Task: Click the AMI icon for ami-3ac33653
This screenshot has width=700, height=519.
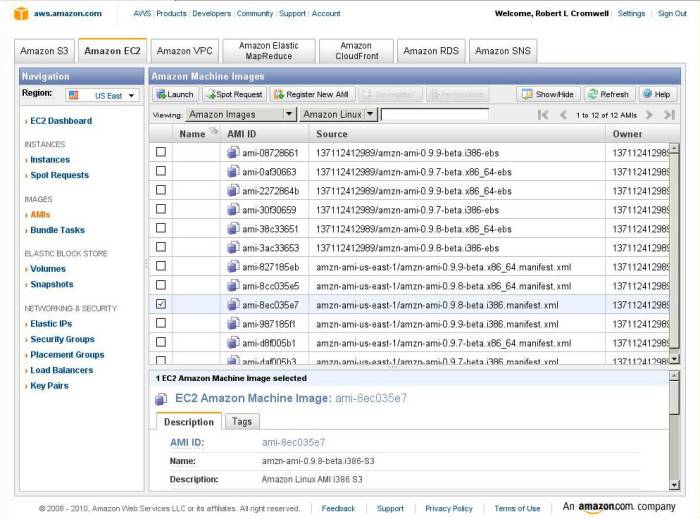Action: click(233, 248)
